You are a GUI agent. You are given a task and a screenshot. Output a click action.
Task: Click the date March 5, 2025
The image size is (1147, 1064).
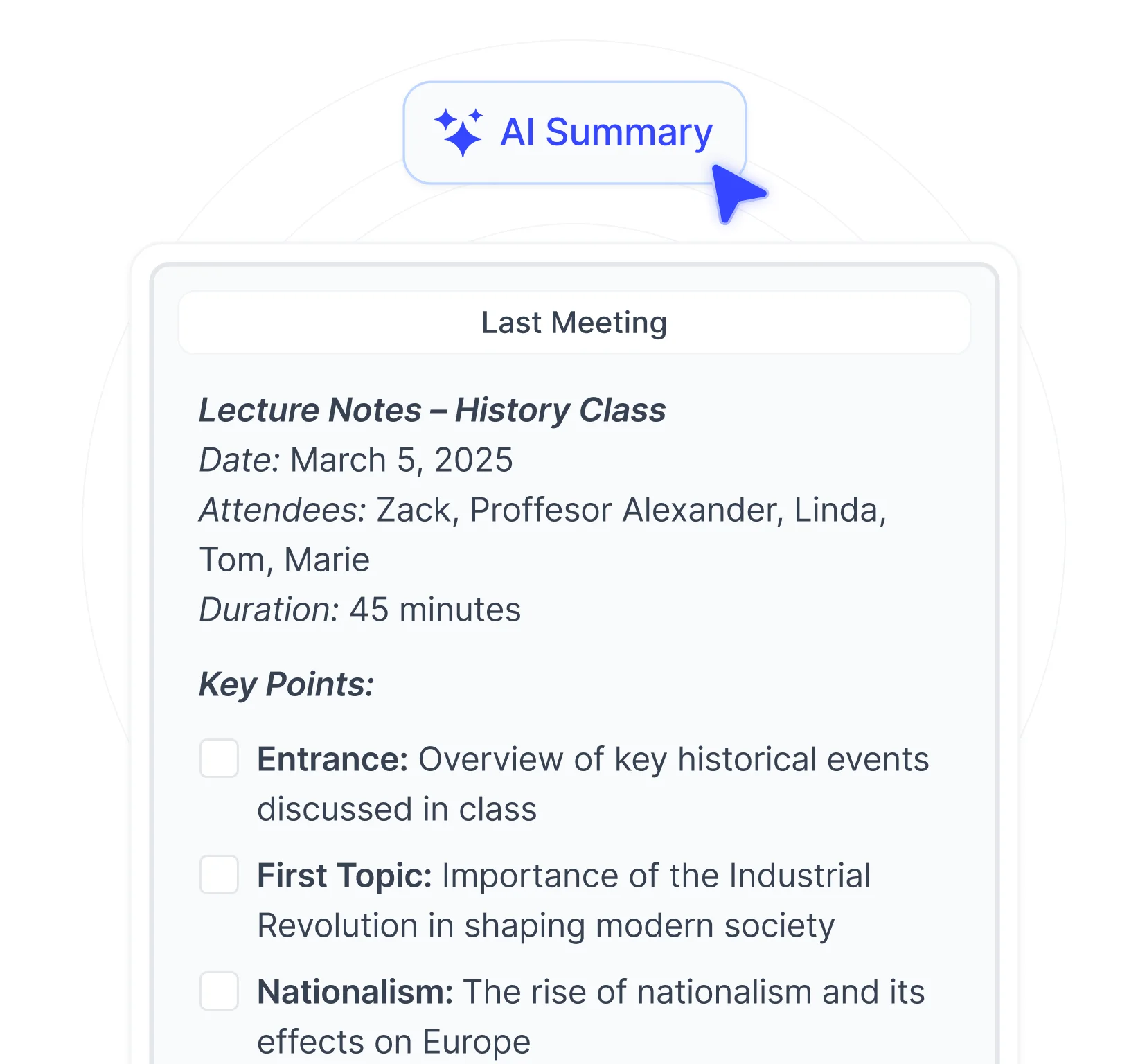(x=401, y=460)
